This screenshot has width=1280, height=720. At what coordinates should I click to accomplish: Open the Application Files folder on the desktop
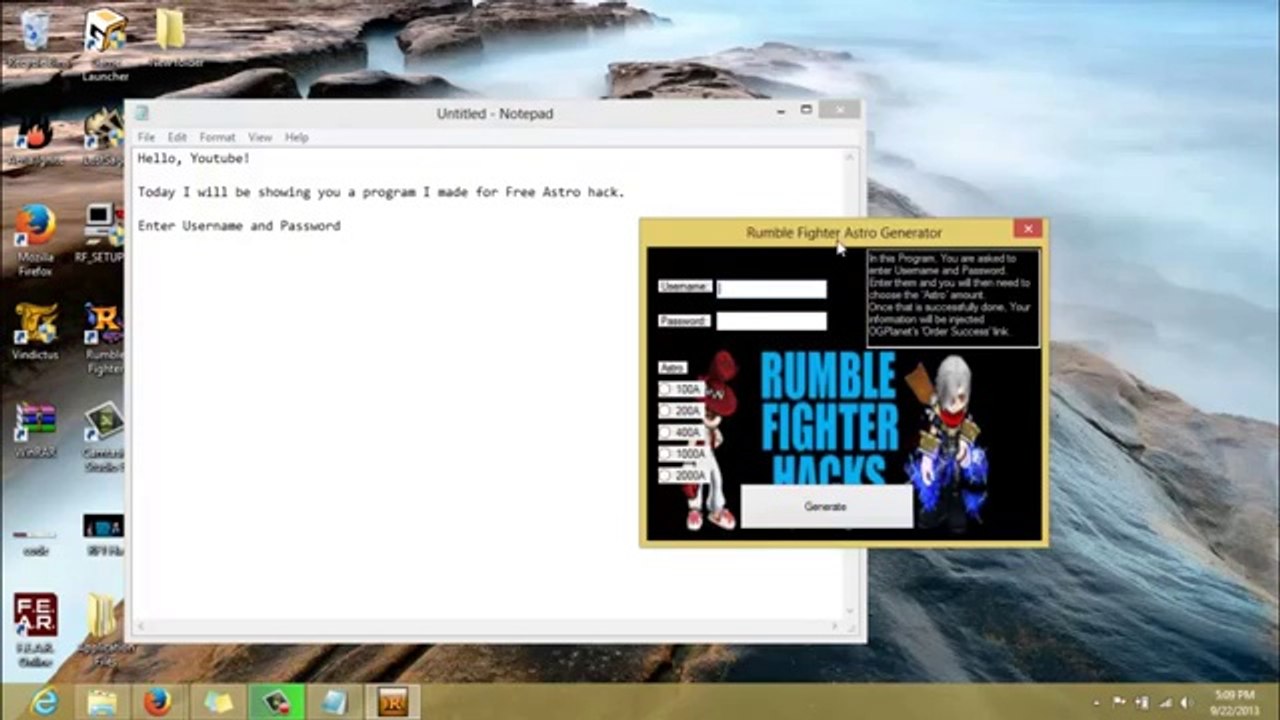coord(104,630)
